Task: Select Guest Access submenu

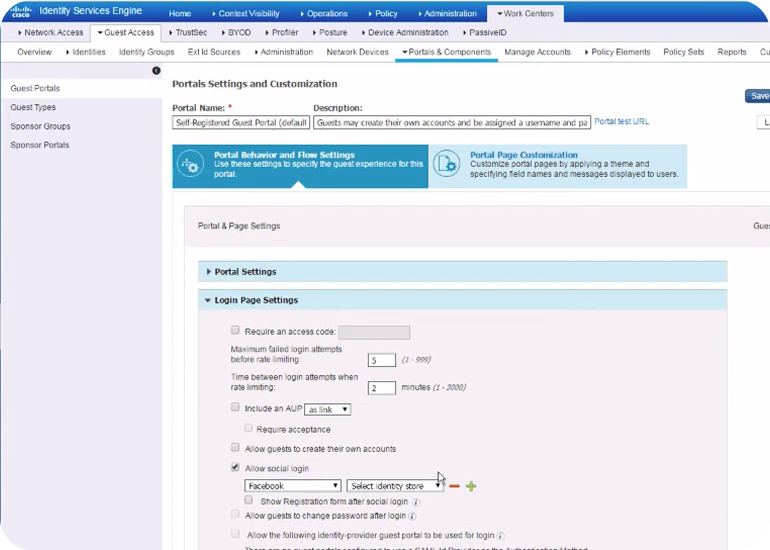Action: (x=126, y=32)
